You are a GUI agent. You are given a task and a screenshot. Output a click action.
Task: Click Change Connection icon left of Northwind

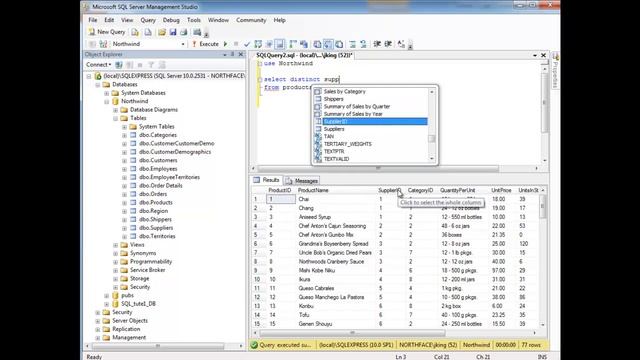(x=103, y=44)
